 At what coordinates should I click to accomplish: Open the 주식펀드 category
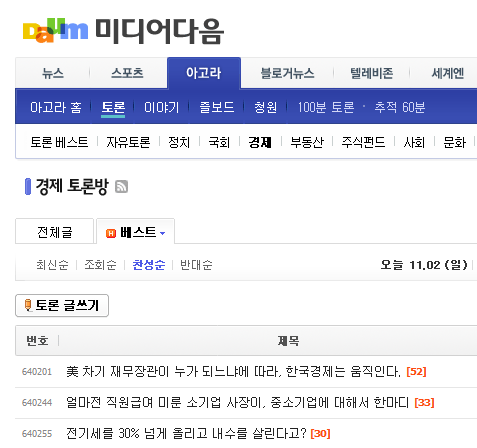363,142
